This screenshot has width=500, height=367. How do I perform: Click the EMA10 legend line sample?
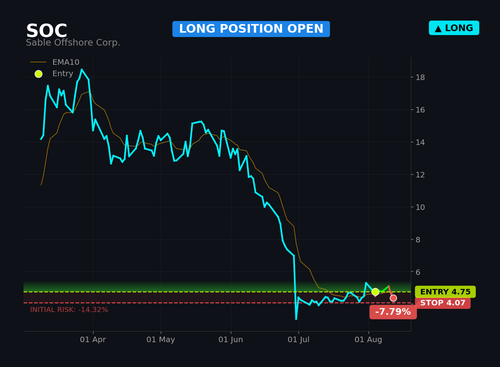pos(38,62)
